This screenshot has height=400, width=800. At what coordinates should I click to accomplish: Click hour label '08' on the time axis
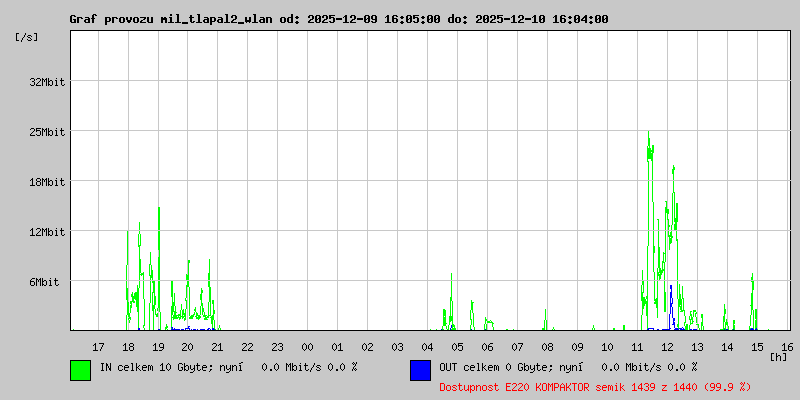click(x=547, y=347)
